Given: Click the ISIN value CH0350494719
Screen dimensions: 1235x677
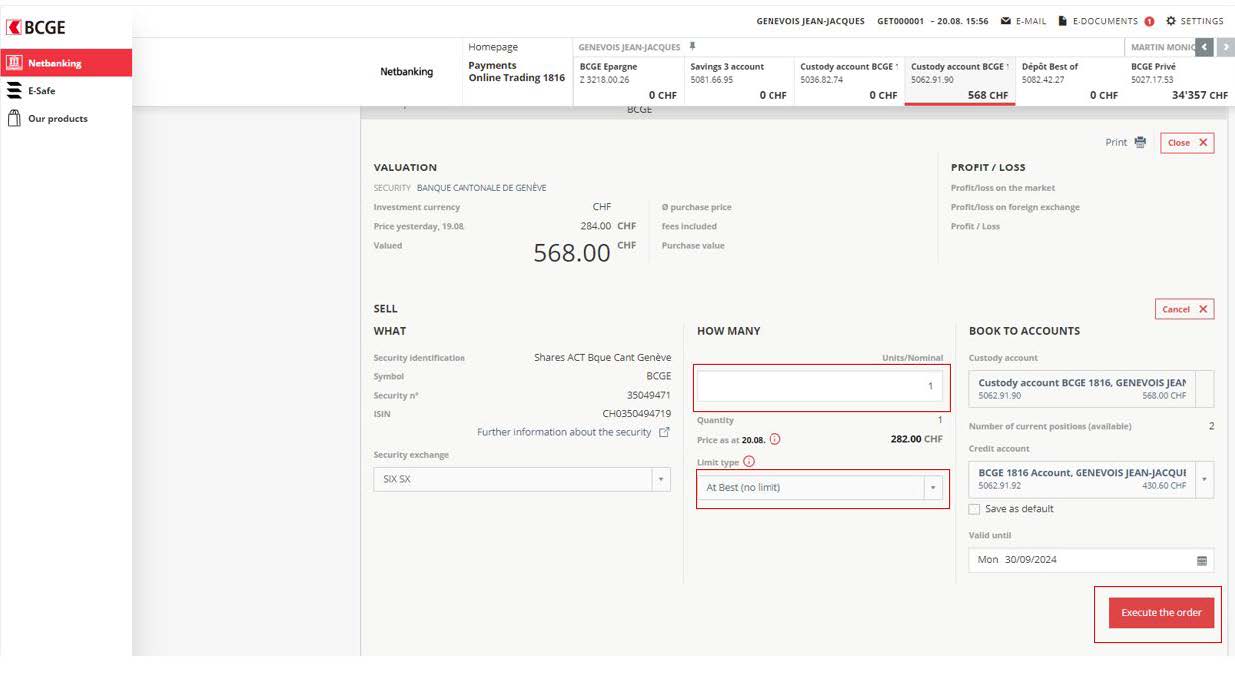Looking at the screenshot, I should (636, 413).
